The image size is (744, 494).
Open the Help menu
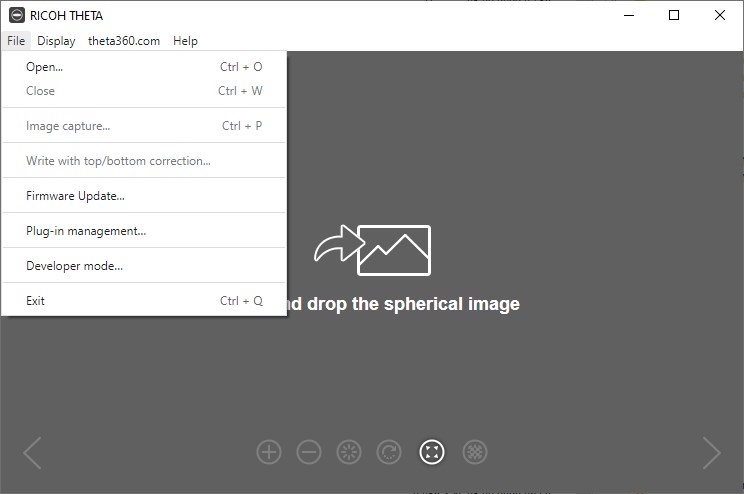[185, 41]
